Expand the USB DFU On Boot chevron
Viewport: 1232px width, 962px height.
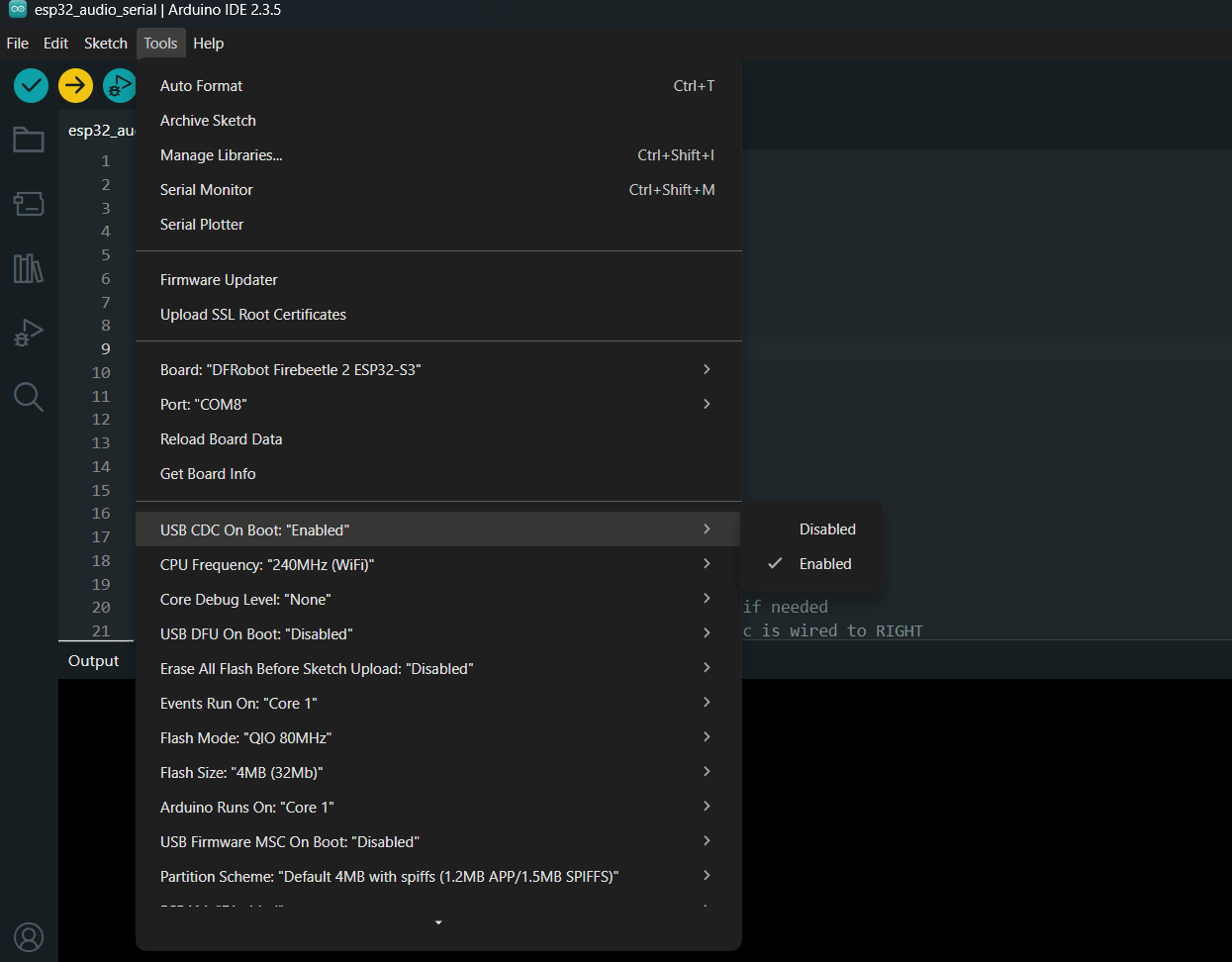707,632
